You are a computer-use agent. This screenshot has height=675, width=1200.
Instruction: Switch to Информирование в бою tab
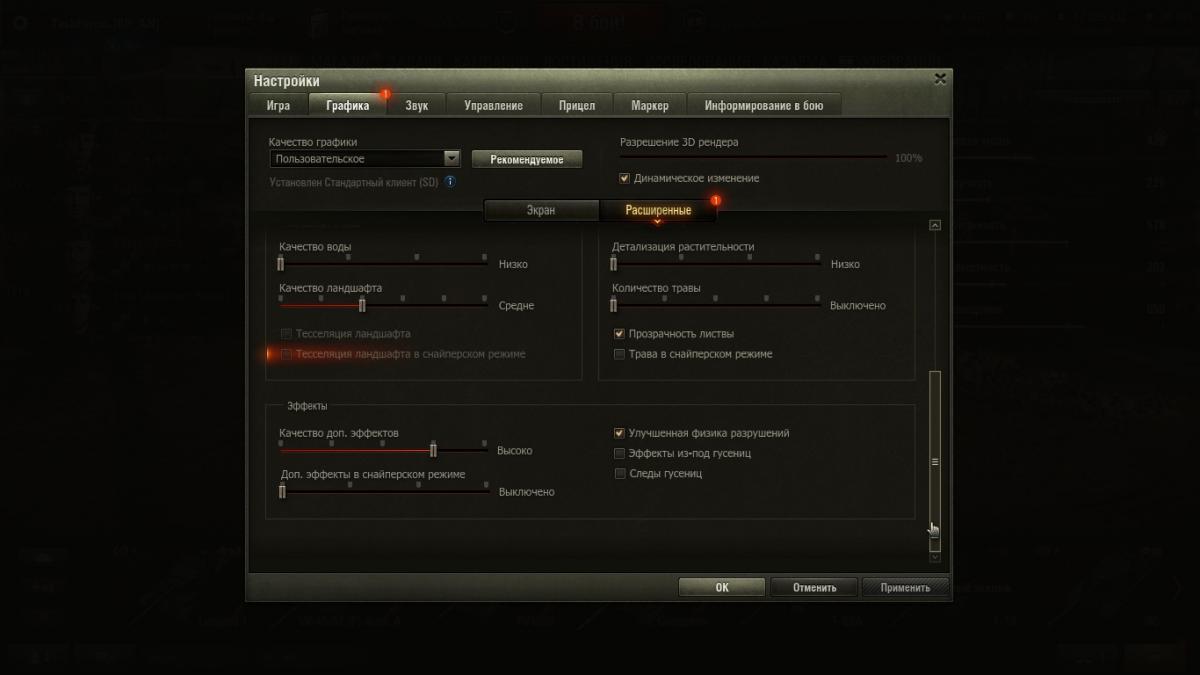764,105
